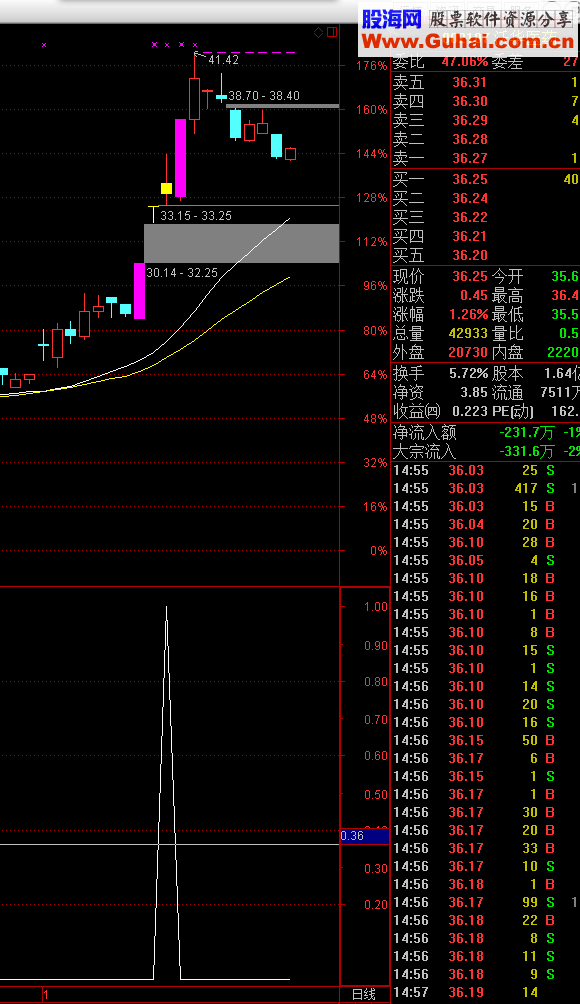Click the 112% axis label
The image size is (580, 1004).
coord(371,241)
